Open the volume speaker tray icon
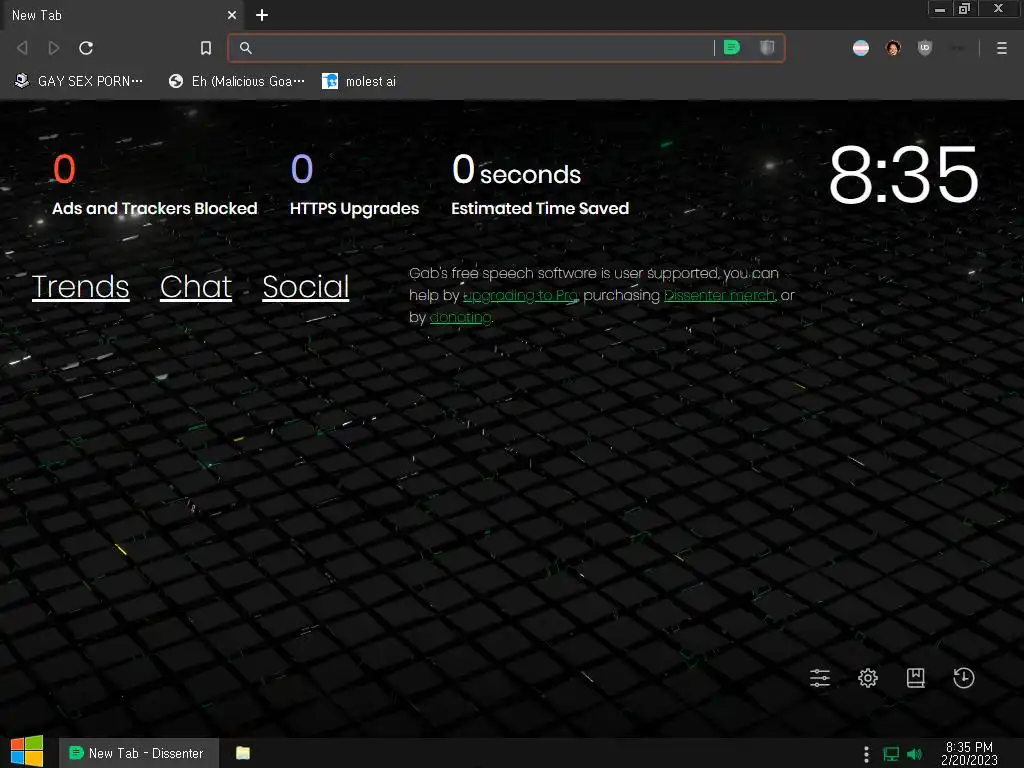The image size is (1024, 768). click(x=915, y=754)
